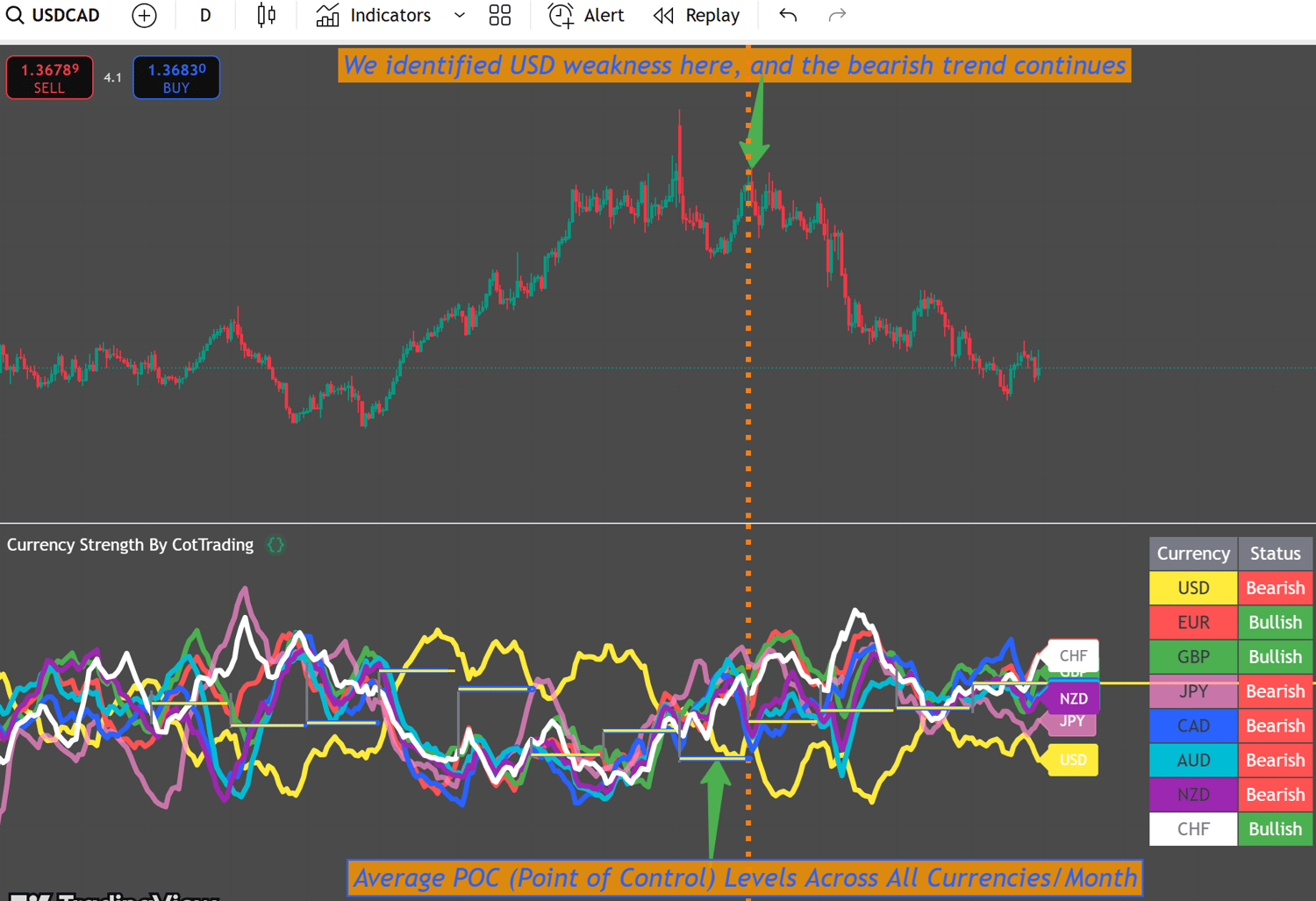
Task: Open the candlestick chart type selector
Action: pos(267,16)
